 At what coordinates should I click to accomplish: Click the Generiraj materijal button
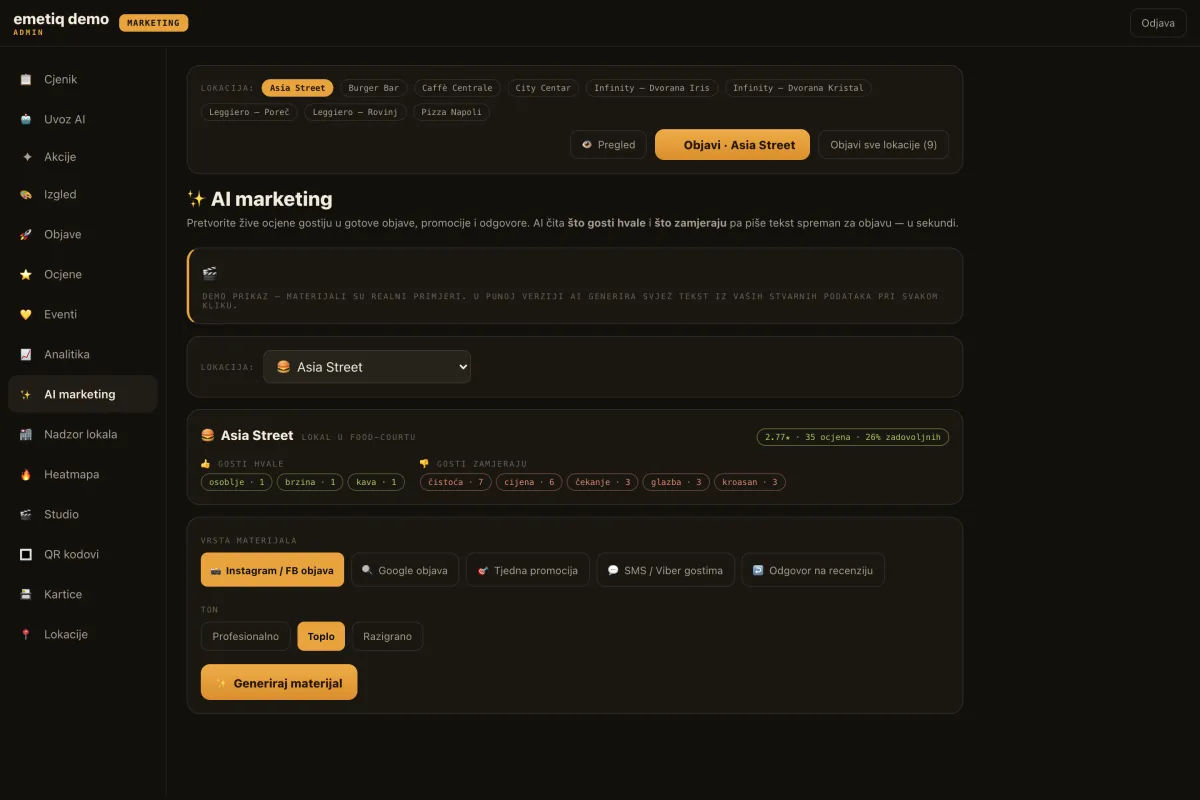pyautogui.click(x=279, y=683)
